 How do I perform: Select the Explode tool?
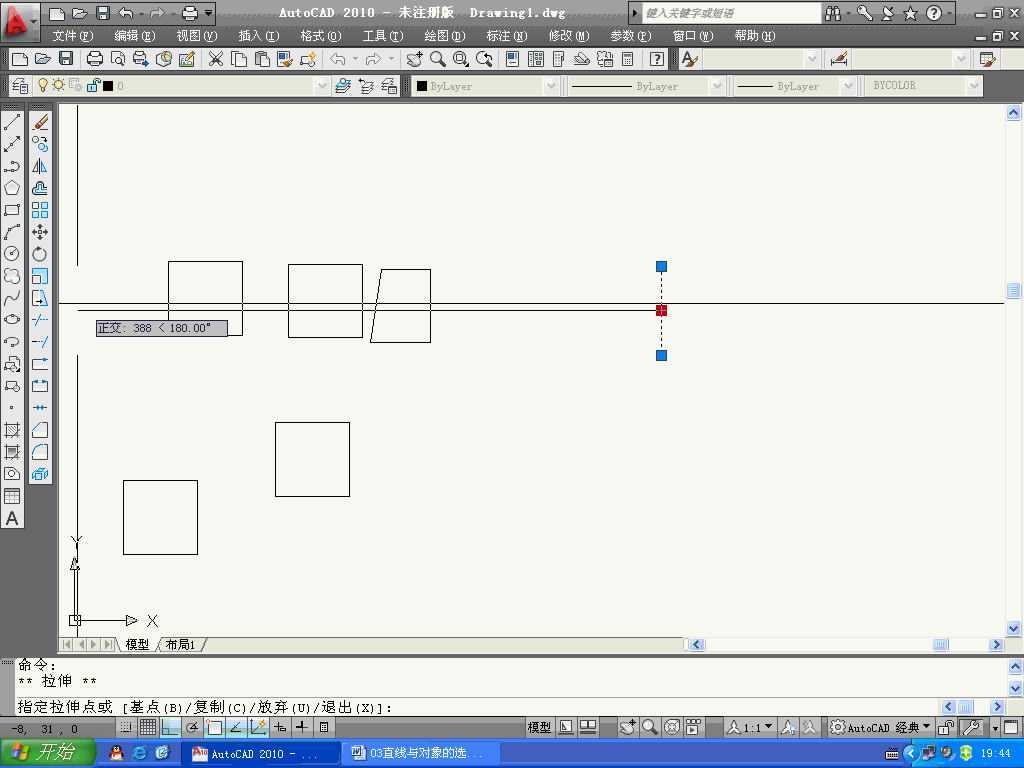coord(40,473)
